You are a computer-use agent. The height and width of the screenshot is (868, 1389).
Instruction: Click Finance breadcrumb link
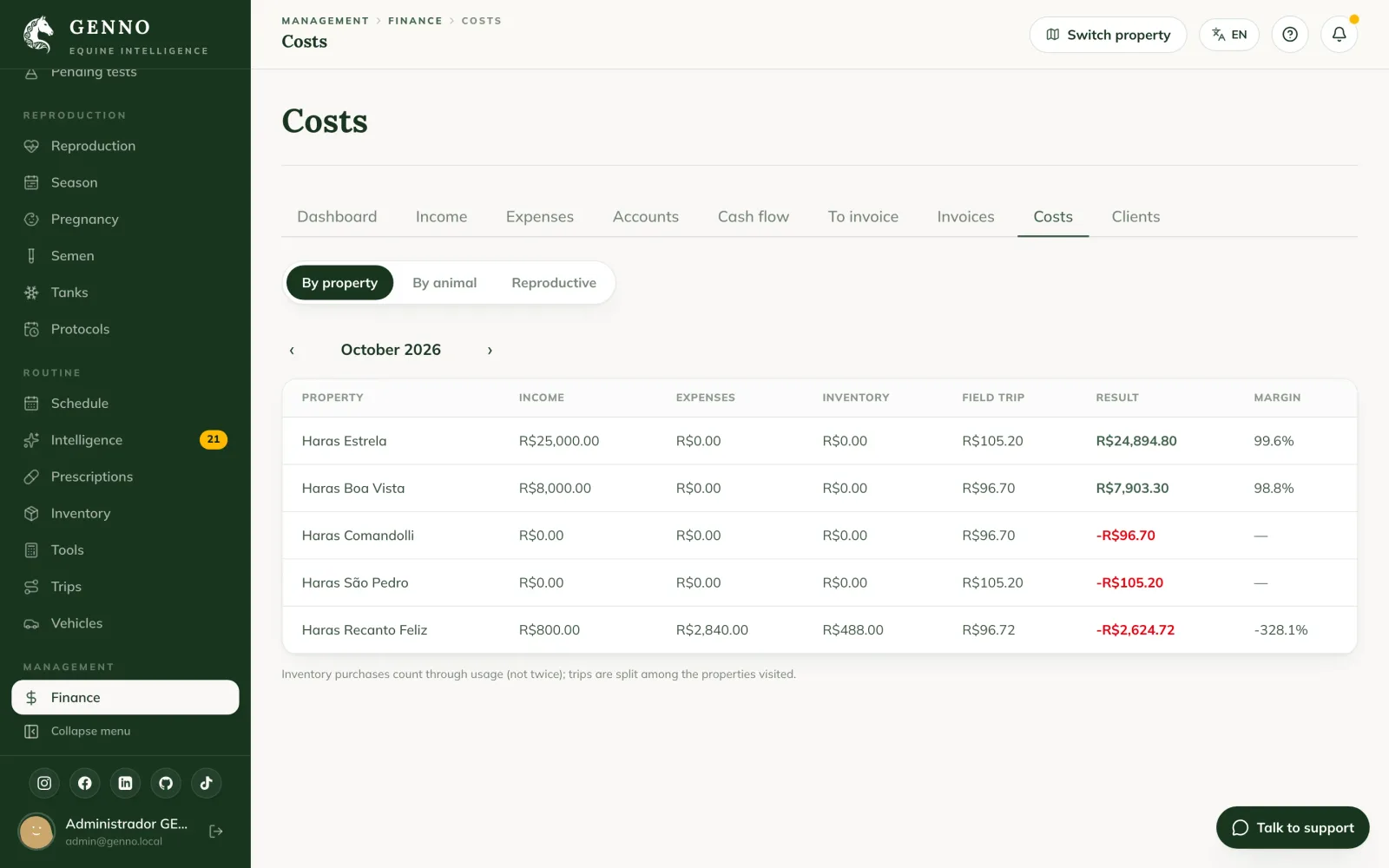click(415, 21)
